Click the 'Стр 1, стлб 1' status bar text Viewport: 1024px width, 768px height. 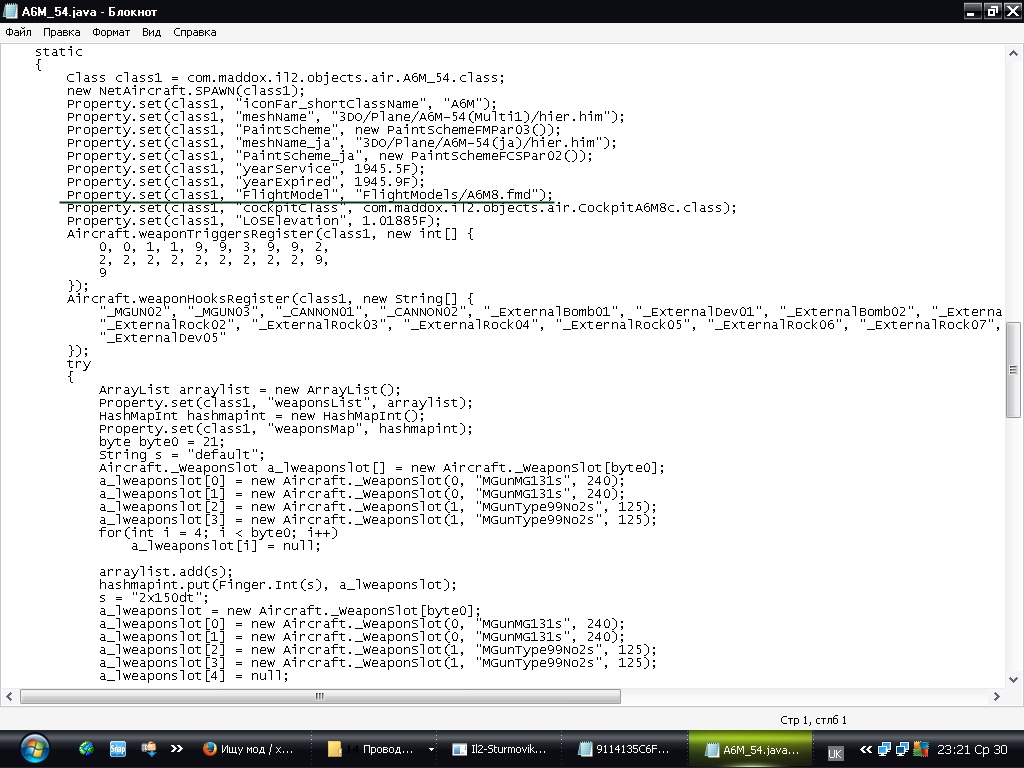[813, 720]
